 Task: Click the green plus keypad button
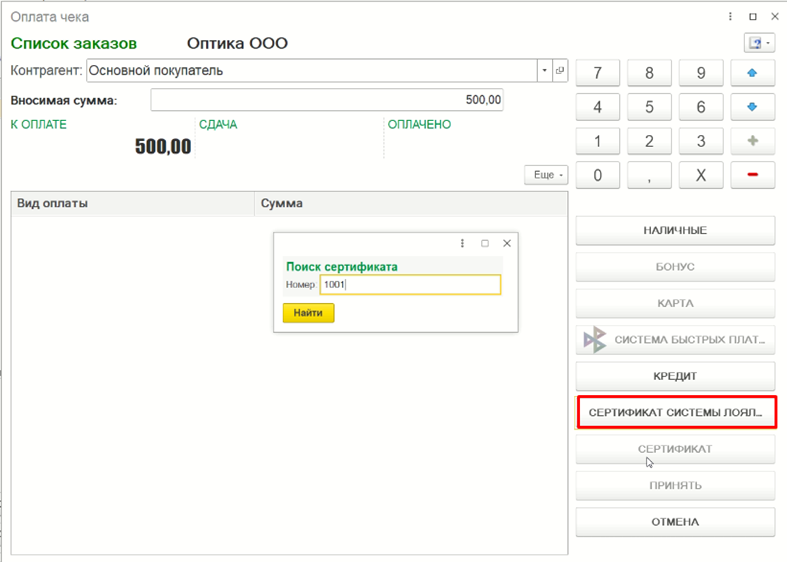click(752, 141)
